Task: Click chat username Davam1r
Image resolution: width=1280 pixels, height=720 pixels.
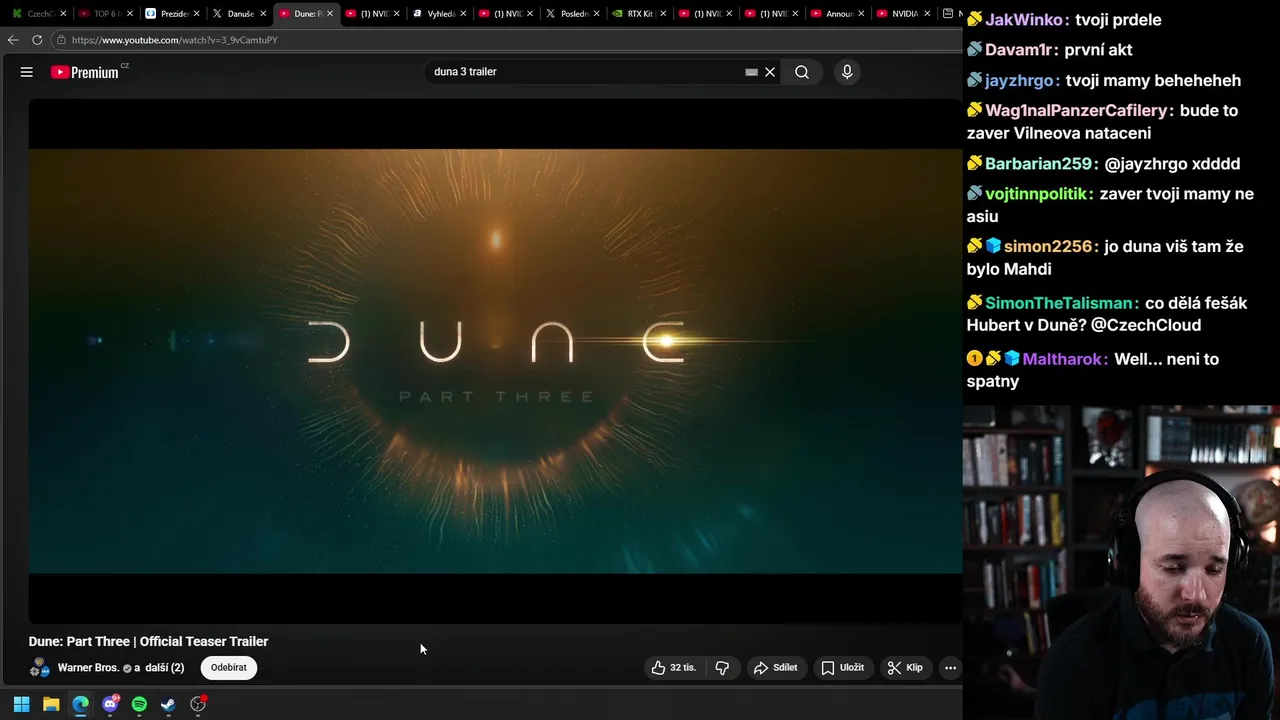Action: (x=1019, y=50)
